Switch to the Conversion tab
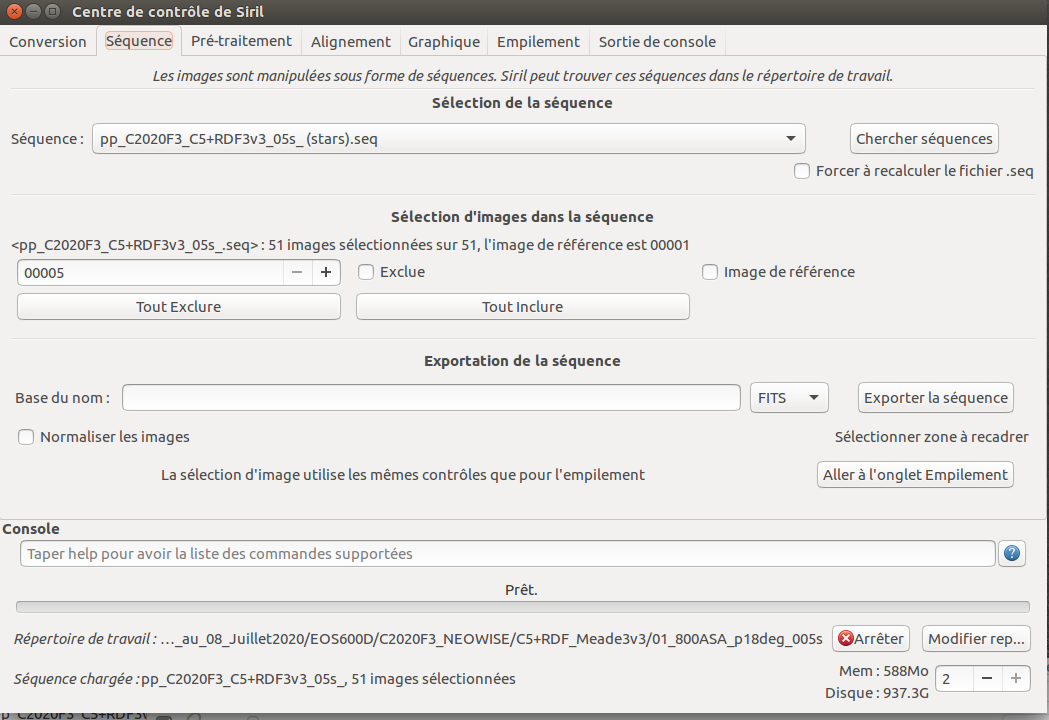This screenshot has width=1049, height=720. coord(47,41)
